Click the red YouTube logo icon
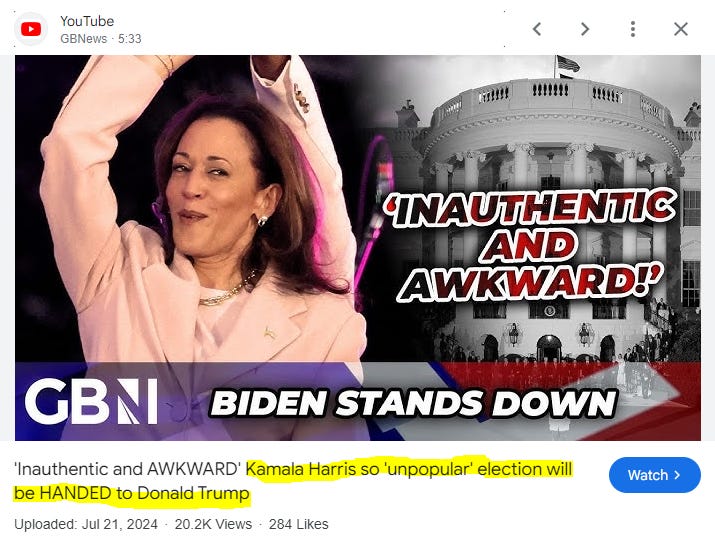 click(x=31, y=29)
